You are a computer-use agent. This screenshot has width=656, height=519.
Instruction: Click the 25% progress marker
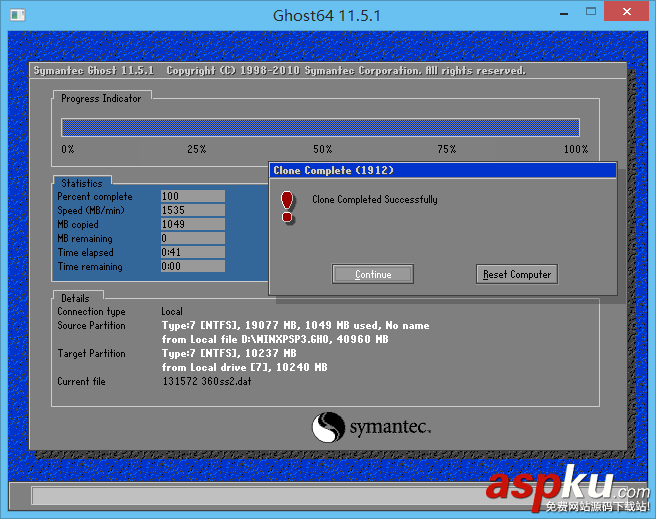coord(197,149)
